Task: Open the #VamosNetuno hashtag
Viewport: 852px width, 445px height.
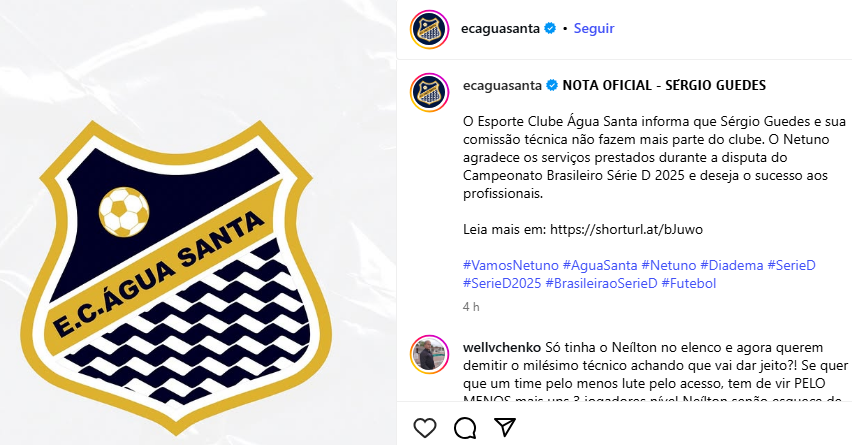Action: click(x=511, y=265)
